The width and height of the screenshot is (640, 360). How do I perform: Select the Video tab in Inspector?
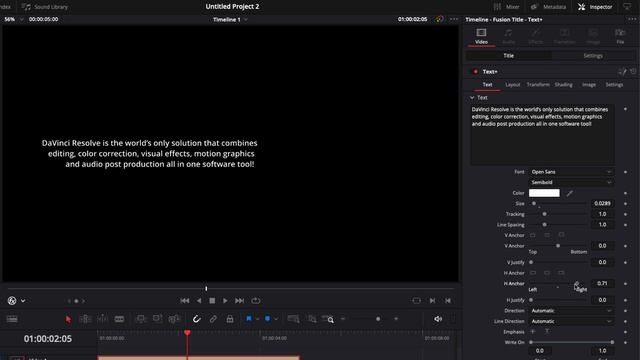tap(481, 36)
